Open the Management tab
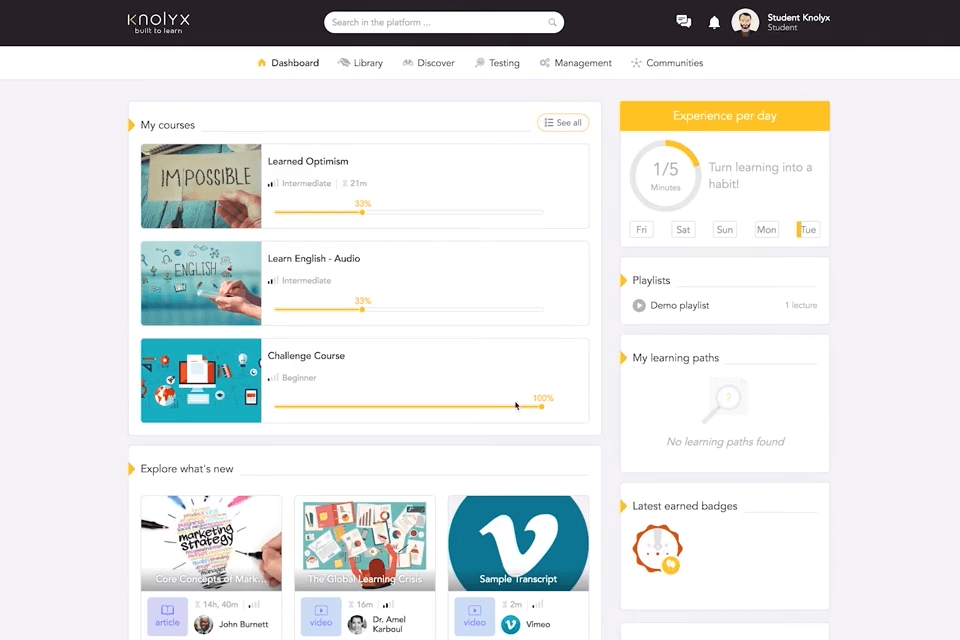Screen dimensions: 960x640 [x=576, y=62]
